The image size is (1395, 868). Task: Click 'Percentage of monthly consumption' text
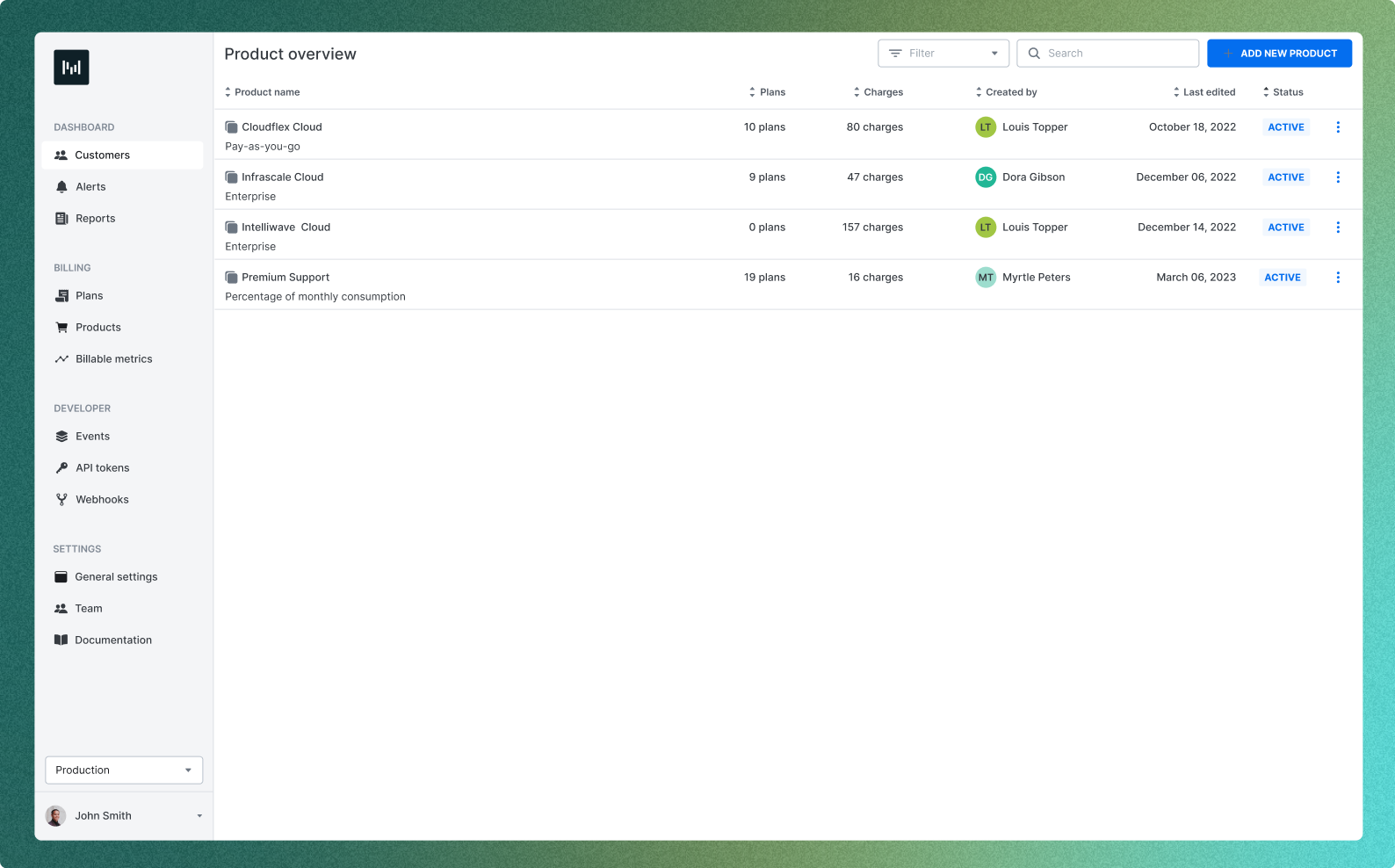(315, 297)
